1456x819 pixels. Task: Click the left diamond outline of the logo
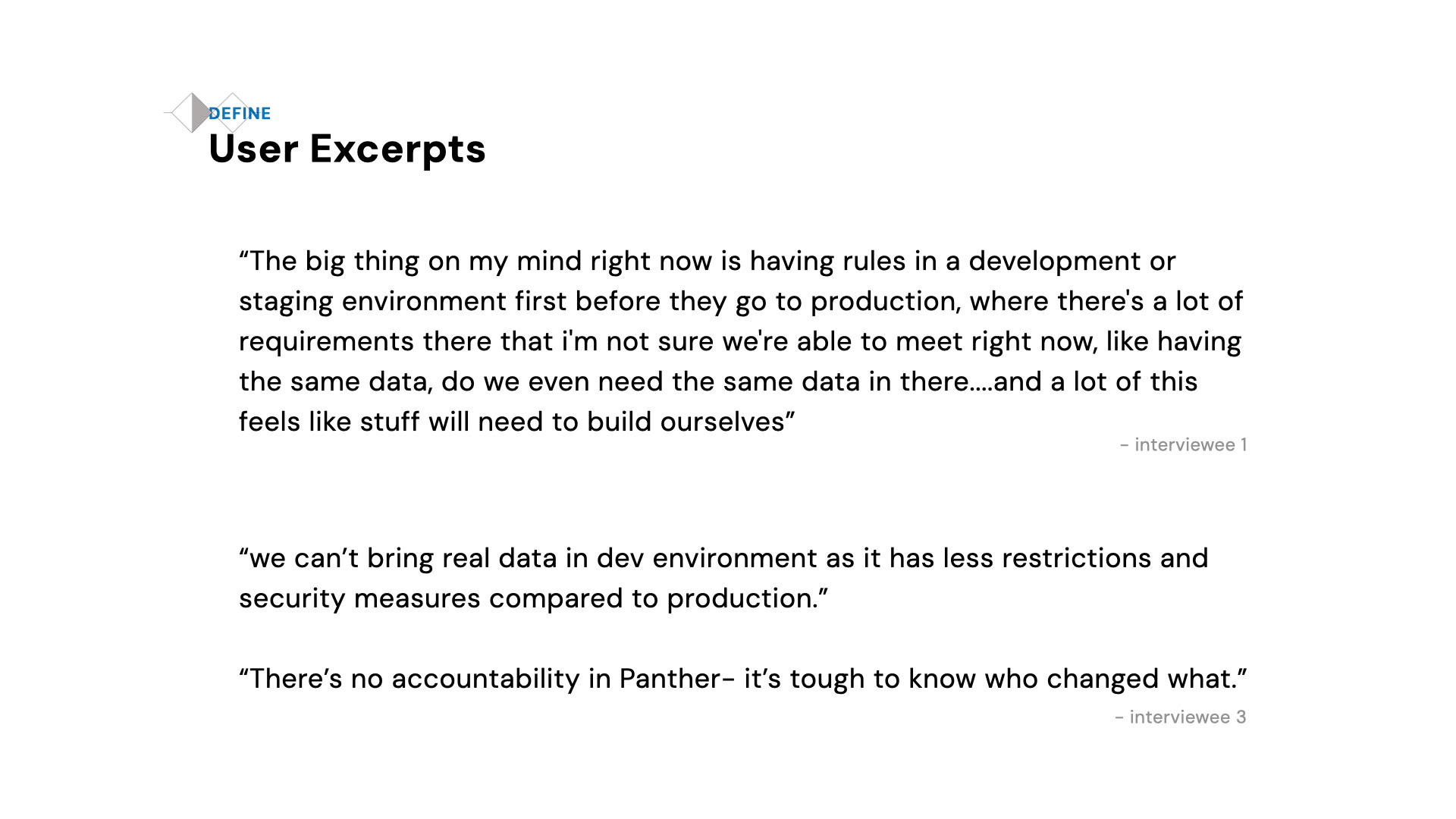click(180, 113)
